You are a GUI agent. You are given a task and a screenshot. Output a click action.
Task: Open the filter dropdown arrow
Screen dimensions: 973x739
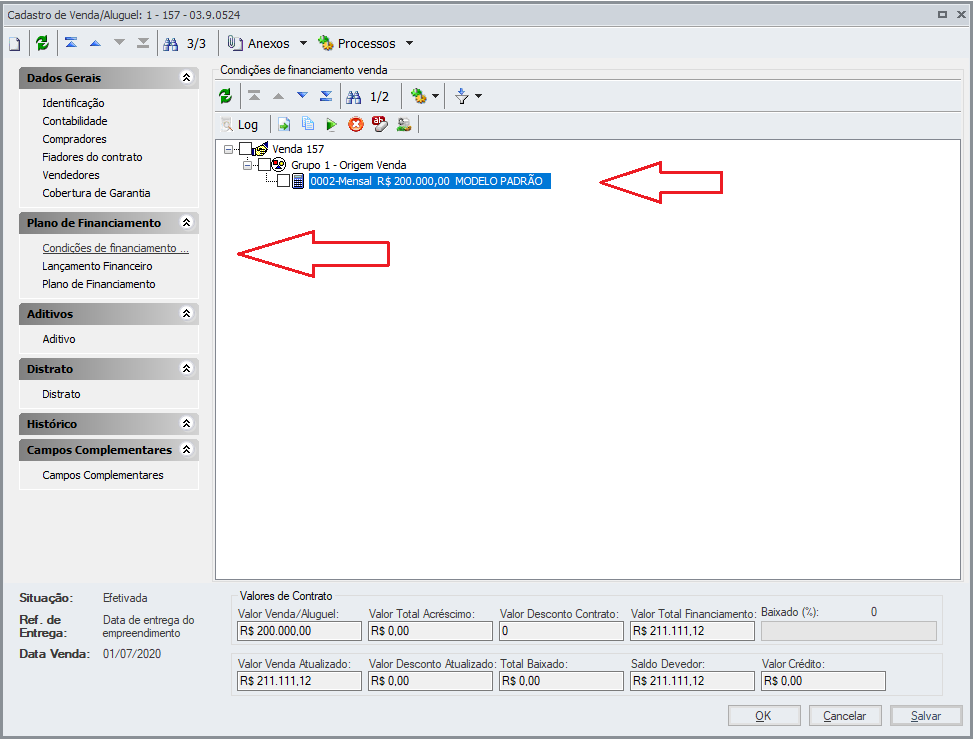click(478, 96)
